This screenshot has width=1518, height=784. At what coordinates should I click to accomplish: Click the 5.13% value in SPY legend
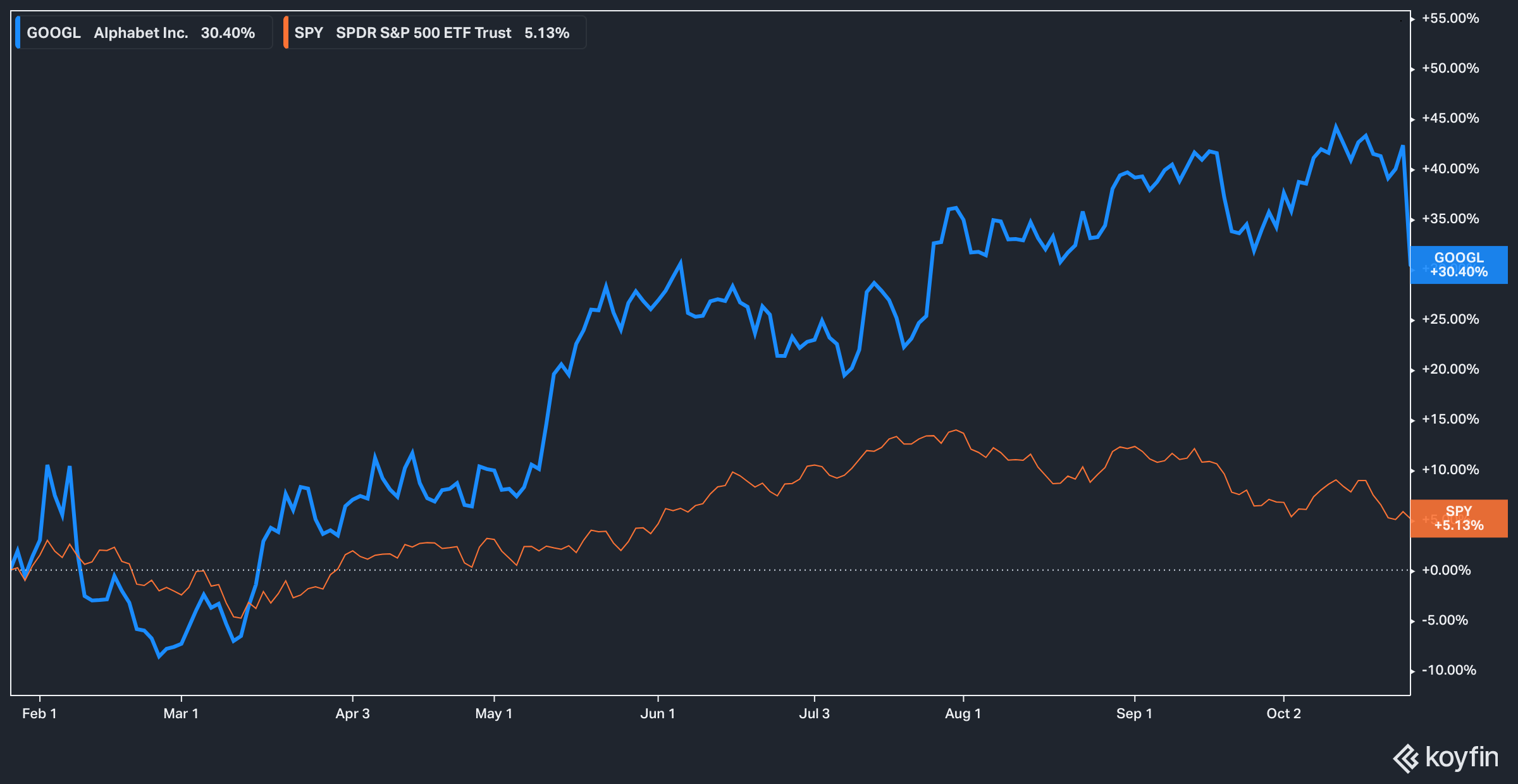(546, 33)
